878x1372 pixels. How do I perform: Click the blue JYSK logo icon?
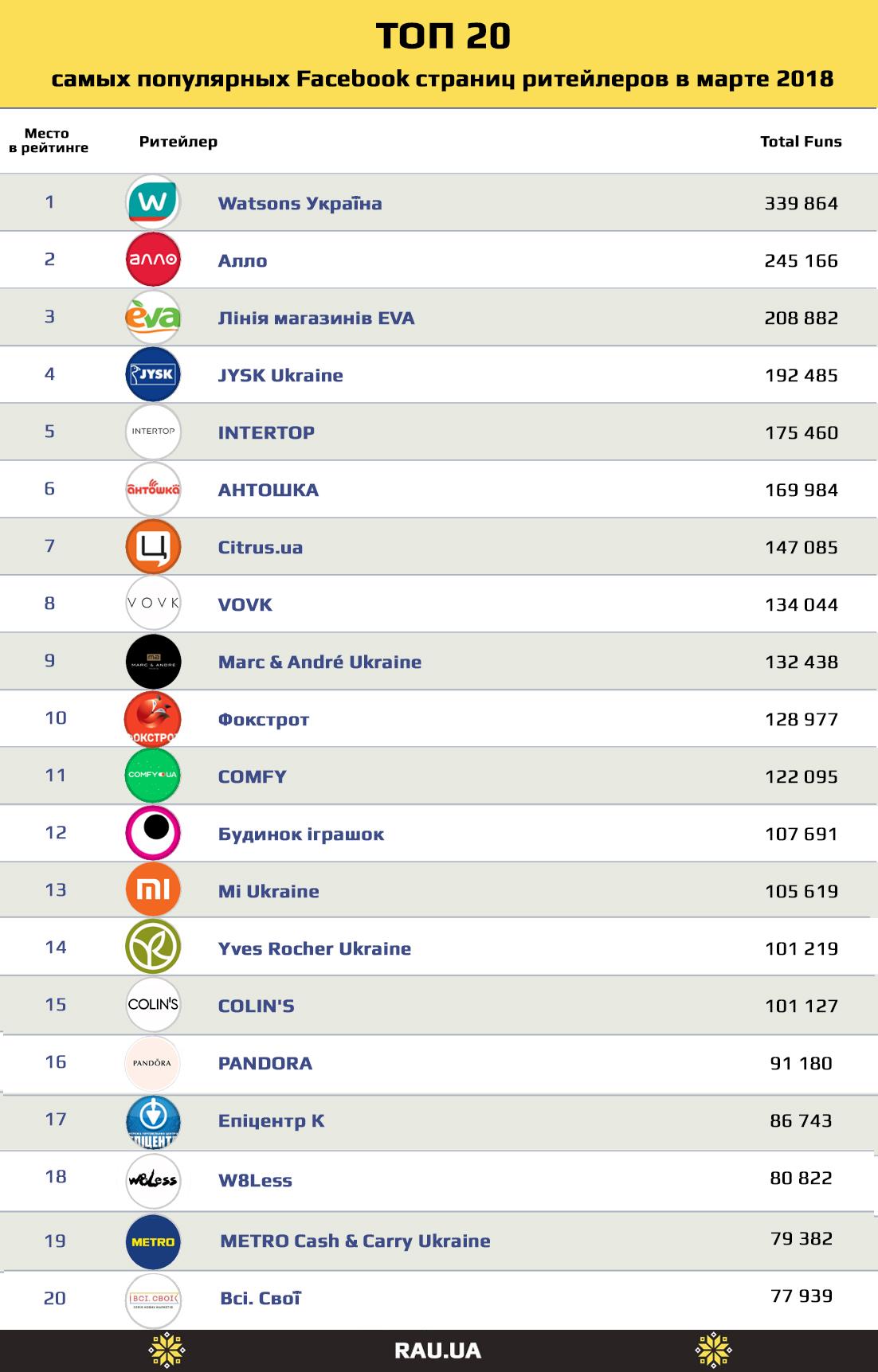[153, 374]
